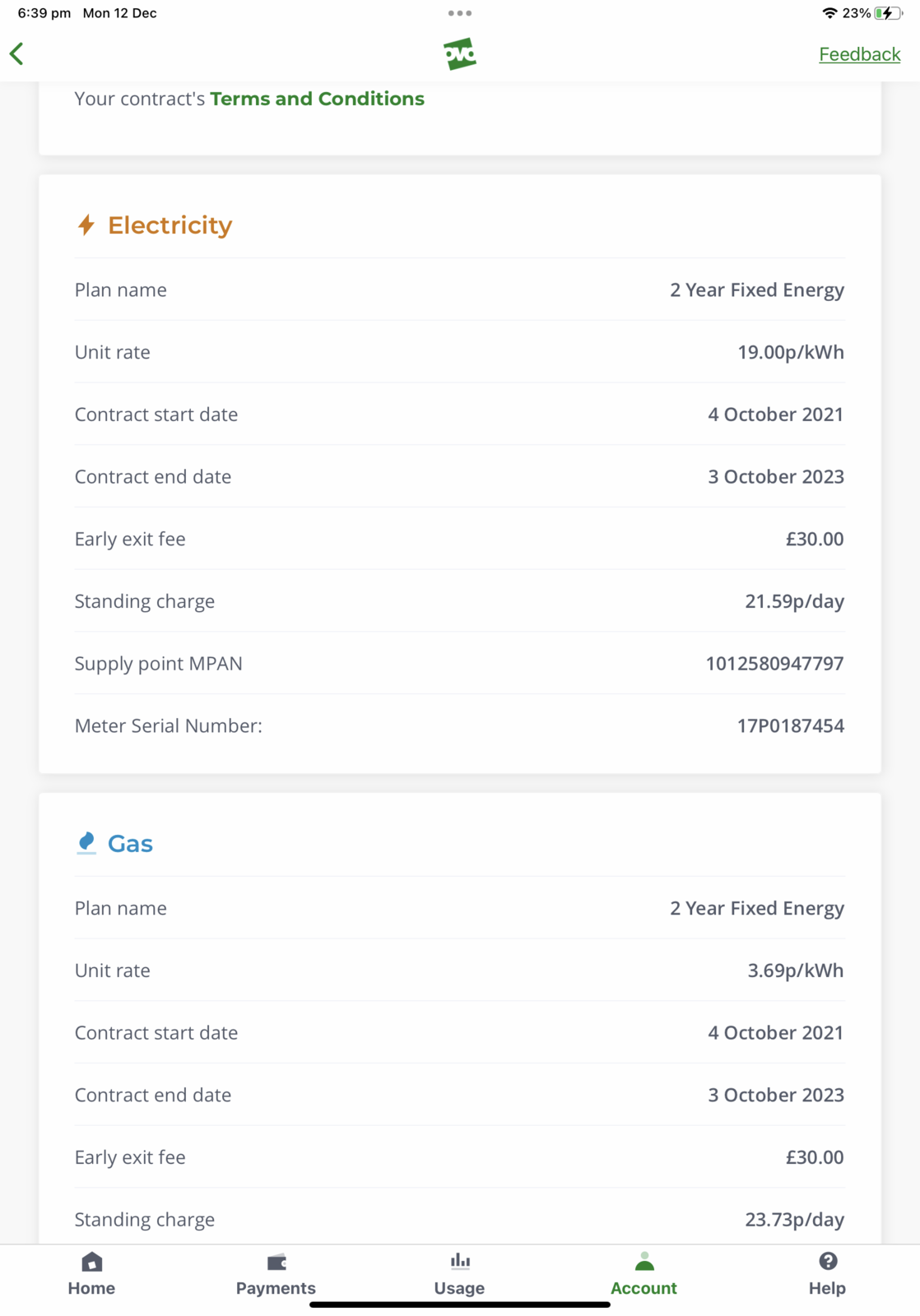920x1316 pixels.
Task: Select the Account tab
Action: tap(644, 1273)
